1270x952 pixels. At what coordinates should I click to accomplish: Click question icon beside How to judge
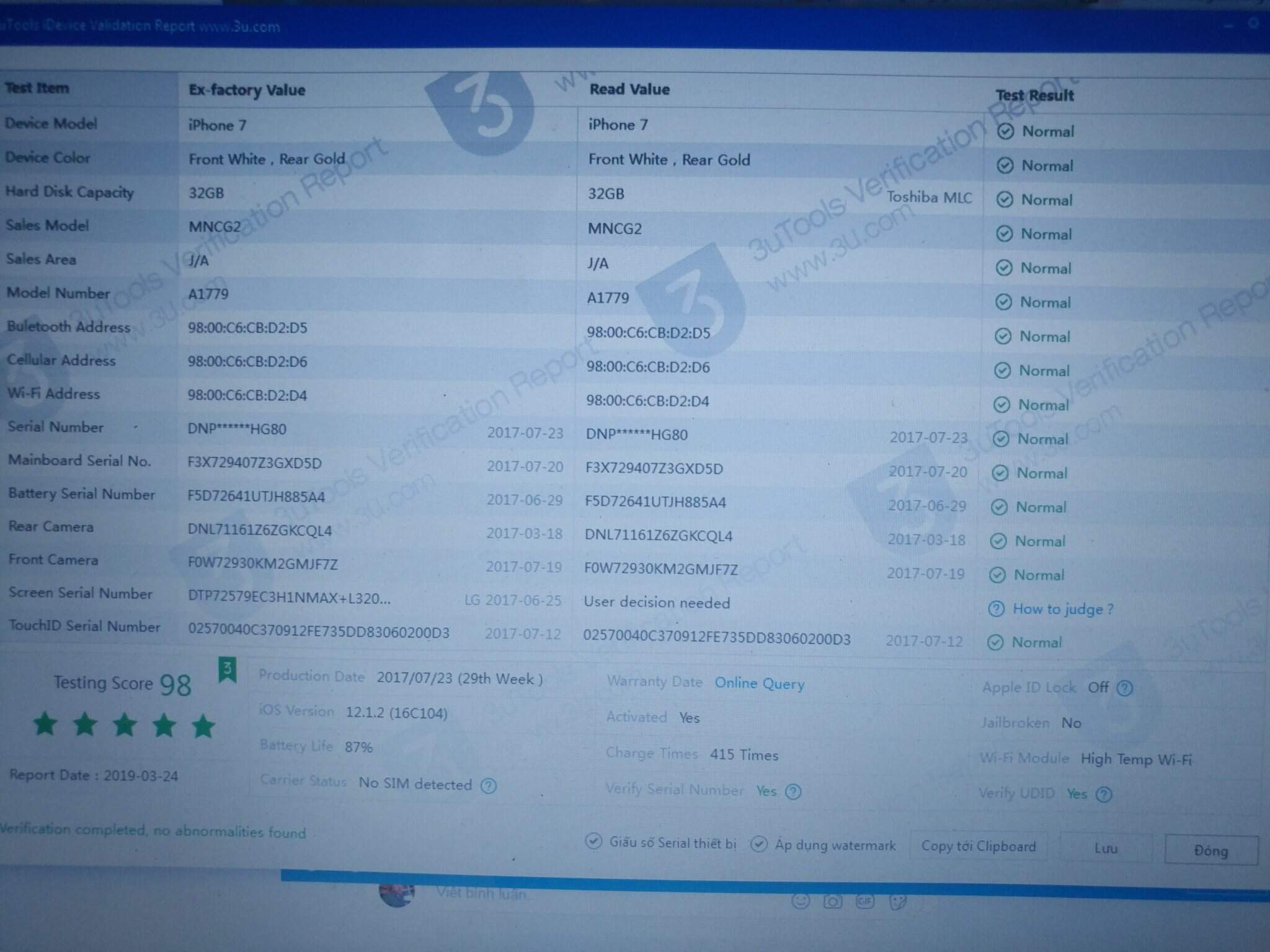click(996, 609)
